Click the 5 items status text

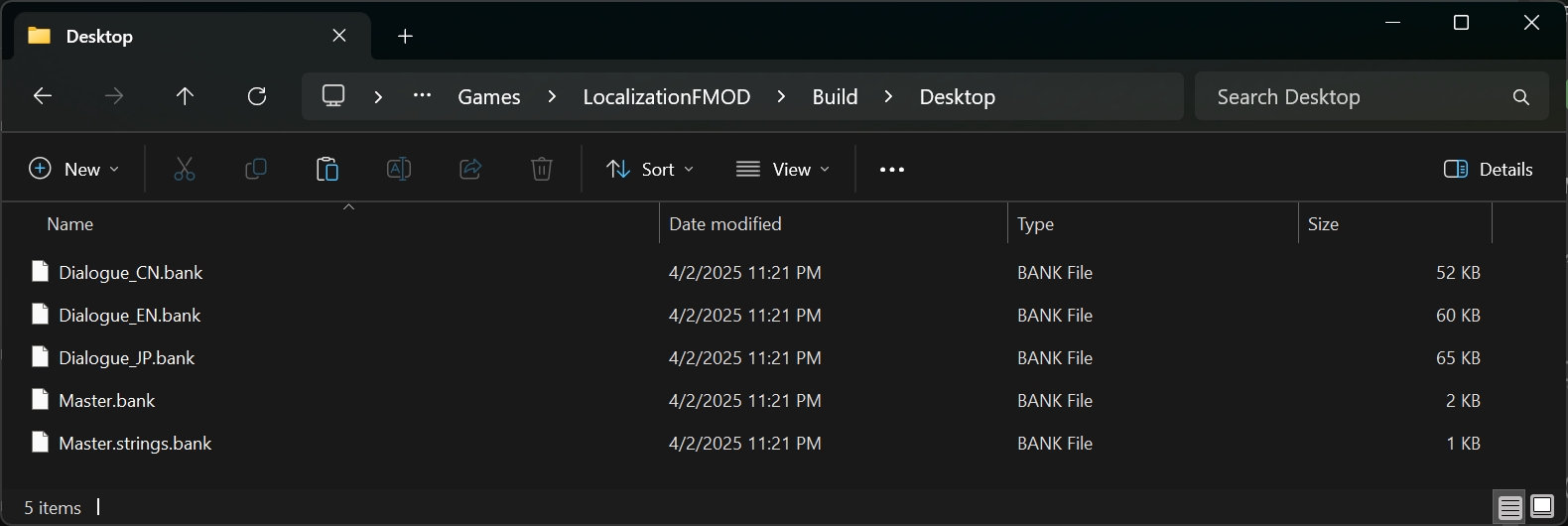[53, 508]
